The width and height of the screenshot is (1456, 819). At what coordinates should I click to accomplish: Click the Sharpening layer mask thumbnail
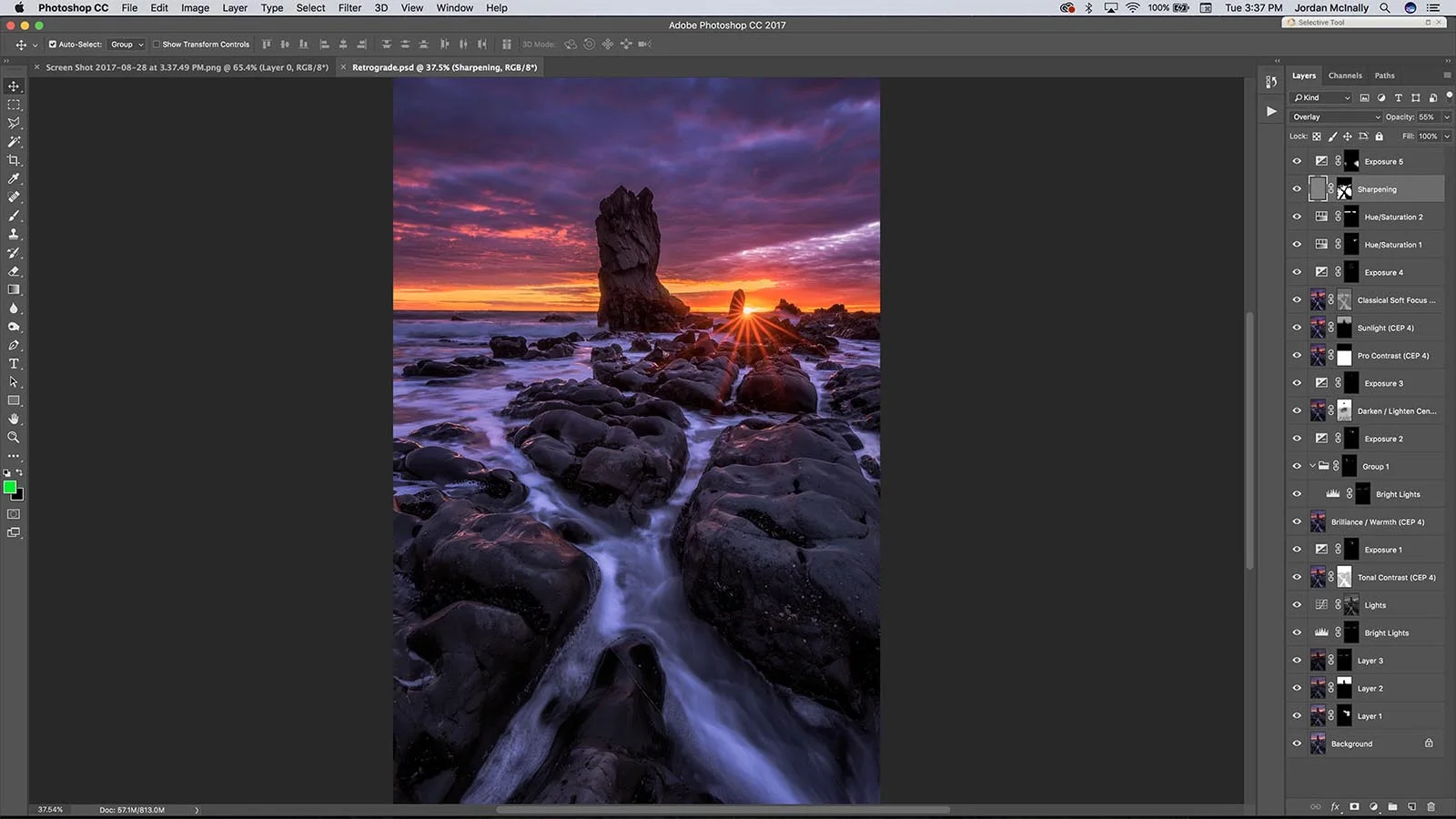1344,189
